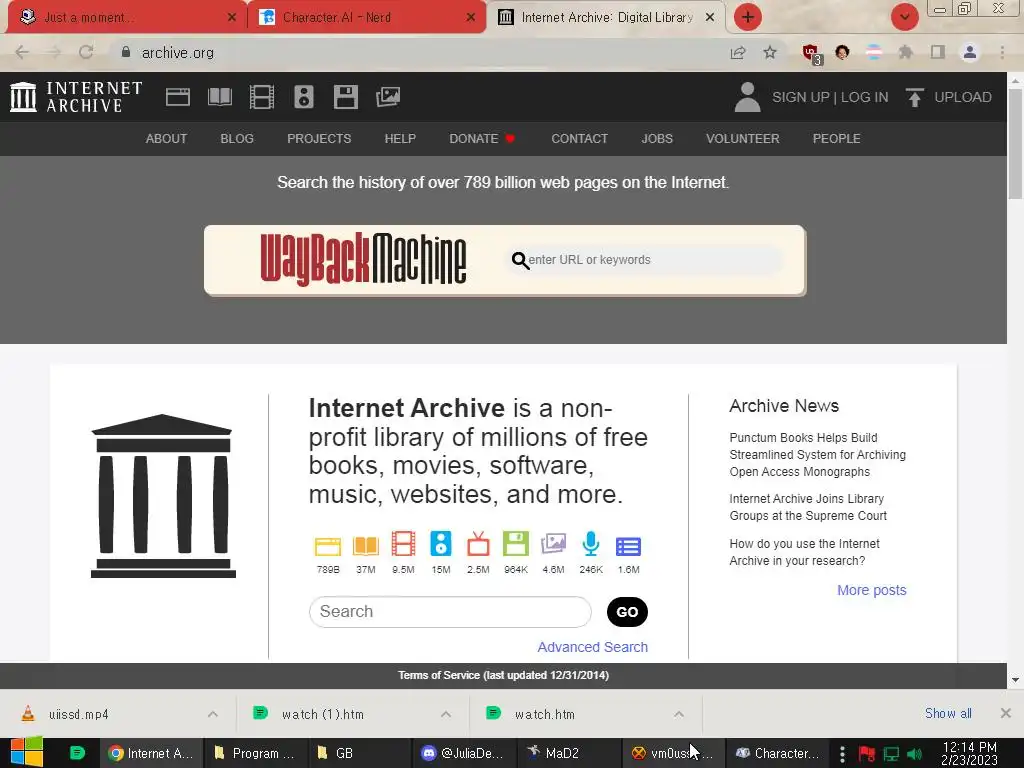Select the red film icon labeled 9.5M
Image resolution: width=1024 pixels, height=768 pixels.
click(x=403, y=544)
